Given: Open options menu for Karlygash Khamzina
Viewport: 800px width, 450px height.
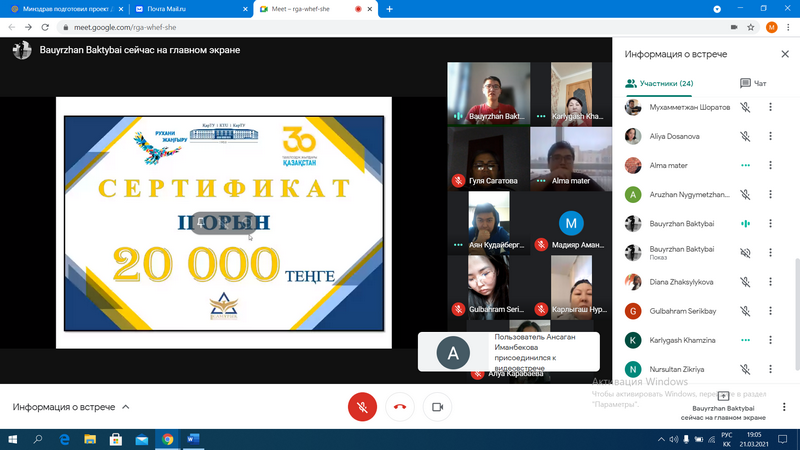Looking at the screenshot, I should [770, 340].
